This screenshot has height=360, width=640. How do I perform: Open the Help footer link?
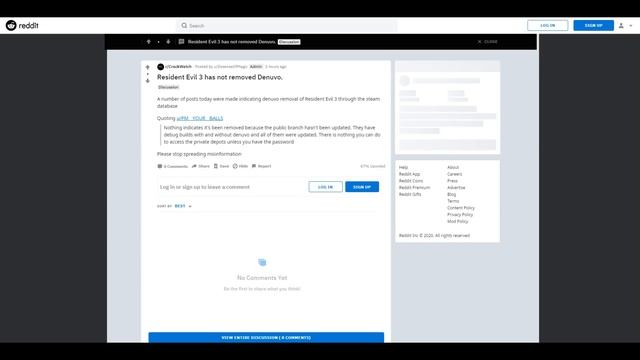[x=403, y=167]
